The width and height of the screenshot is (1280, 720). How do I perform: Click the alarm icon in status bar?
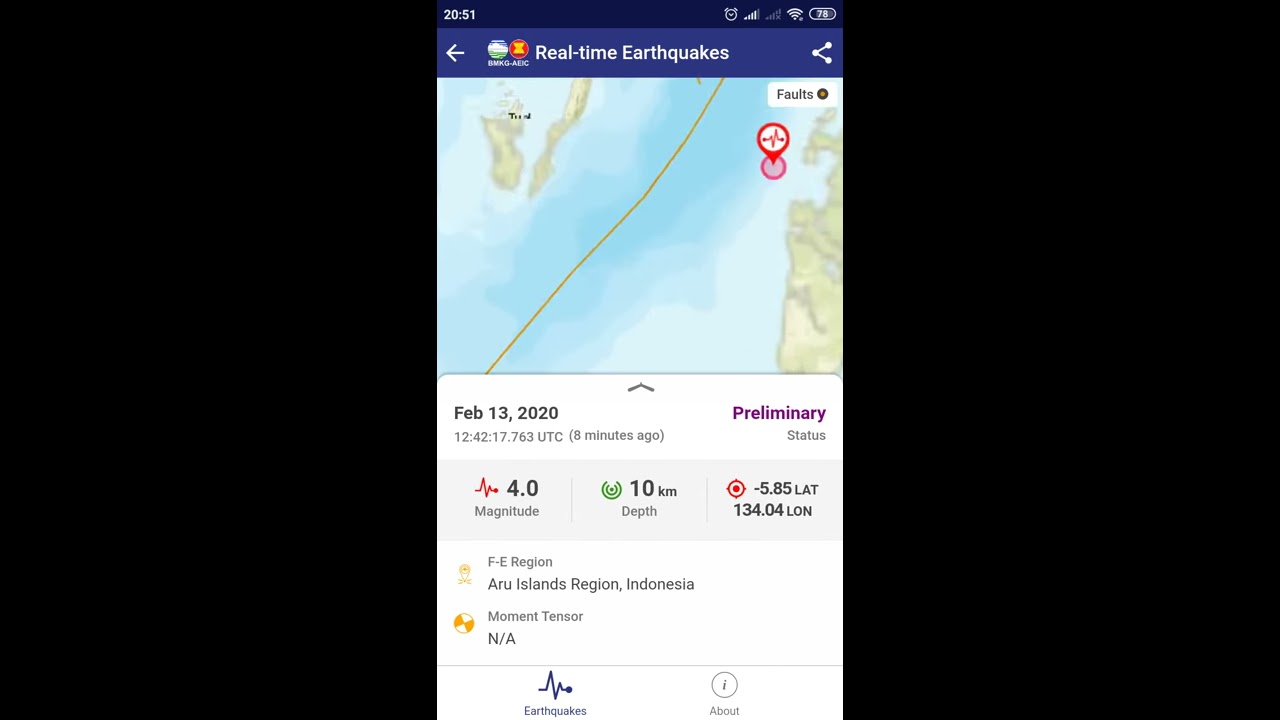[x=731, y=14]
